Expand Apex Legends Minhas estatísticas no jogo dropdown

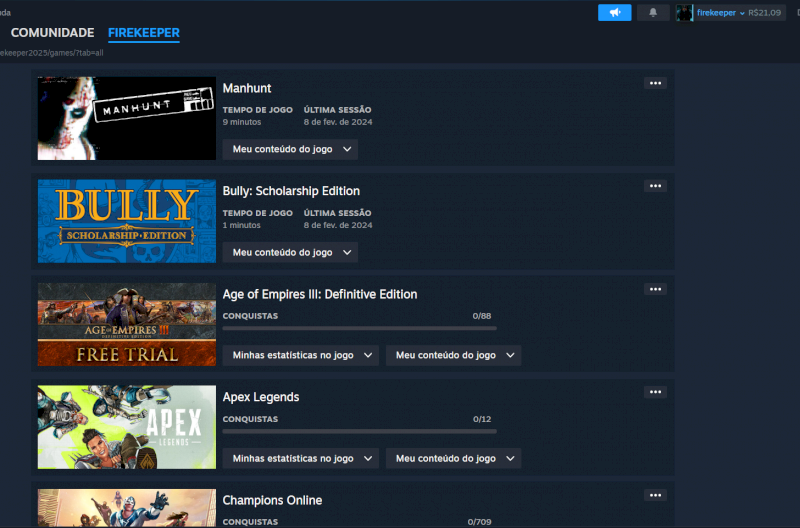(301, 459)
